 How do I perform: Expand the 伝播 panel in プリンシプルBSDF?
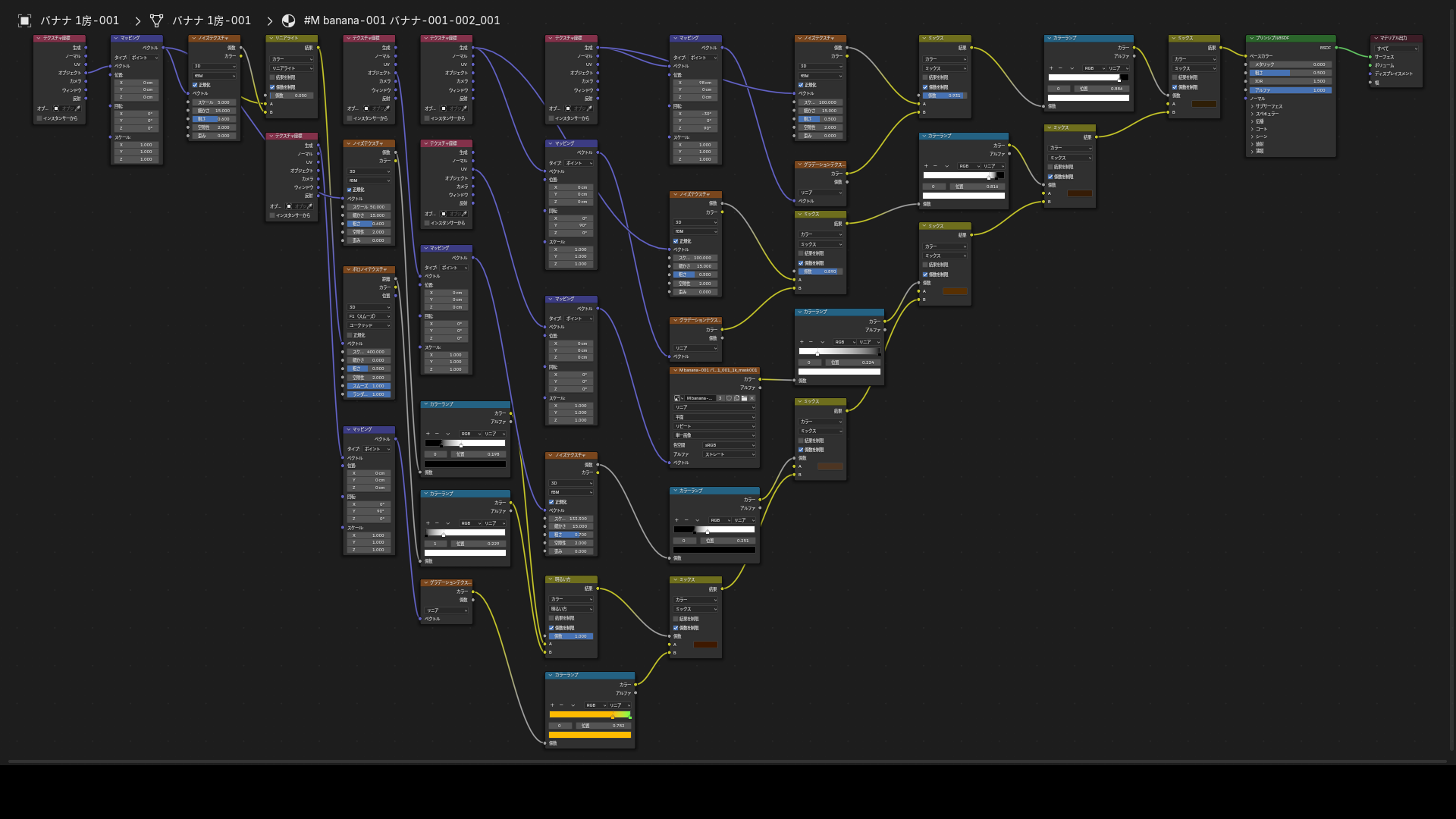[x=1257, y=121]
